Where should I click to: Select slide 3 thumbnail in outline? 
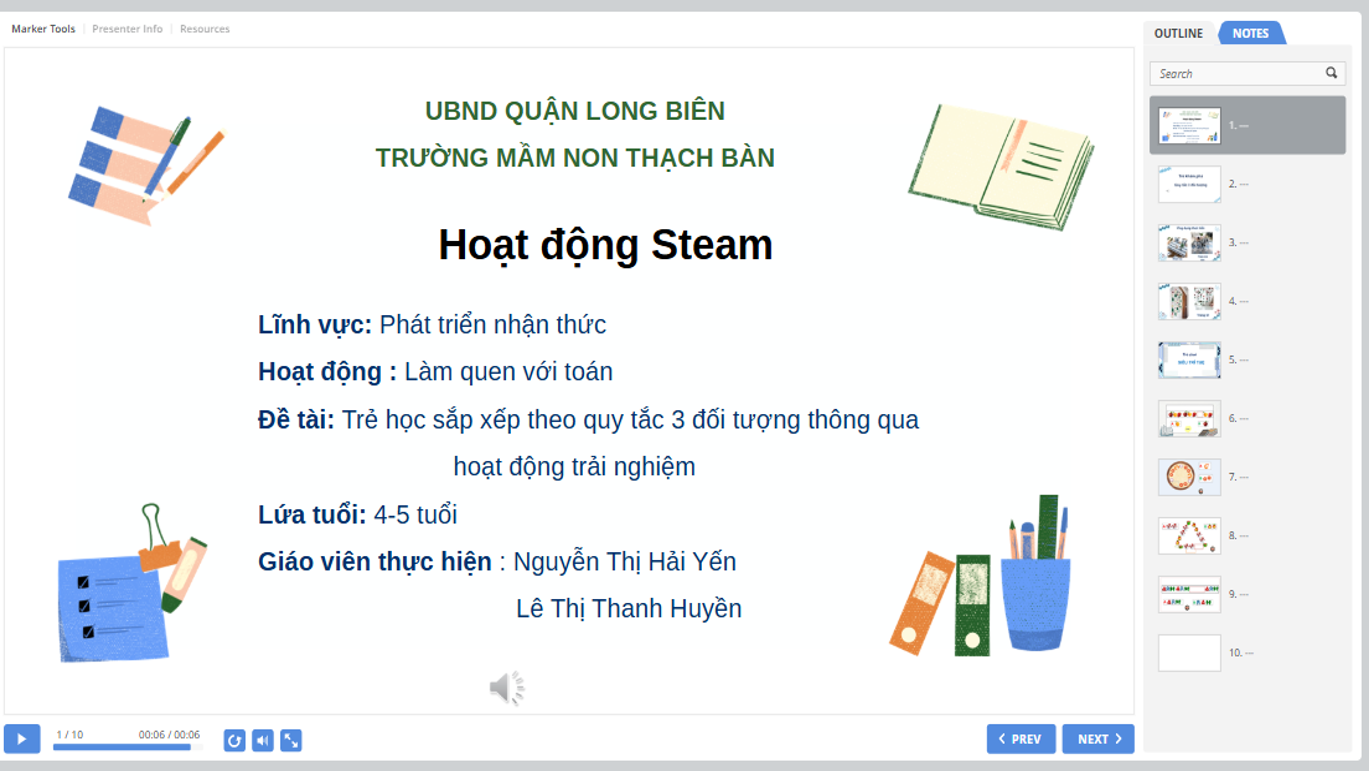tap(1189, 243)
